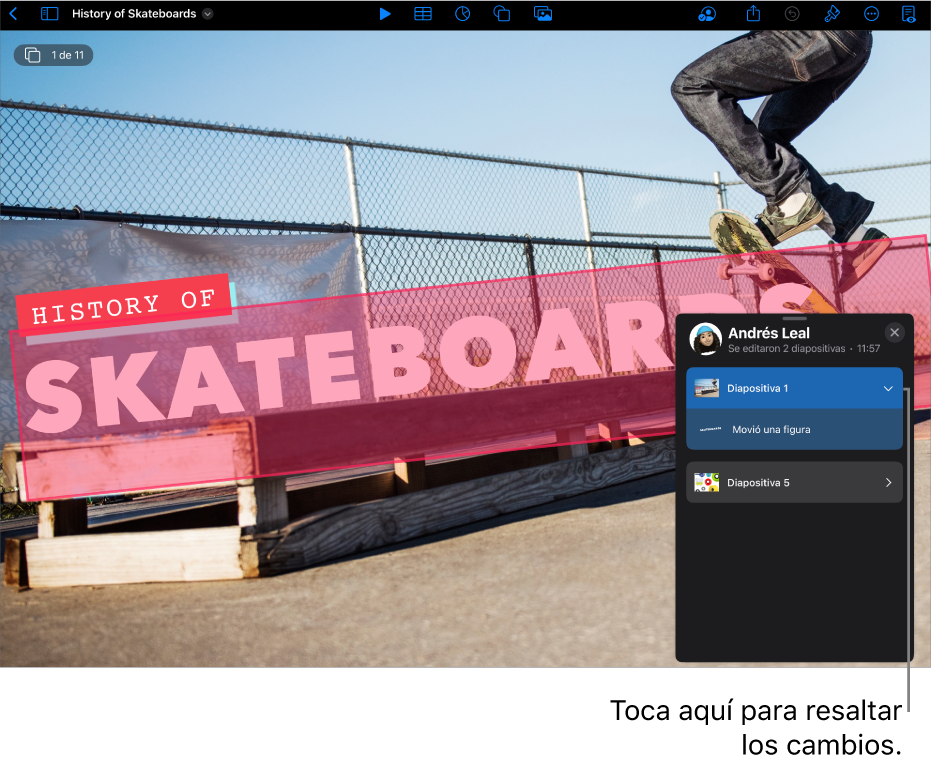
Task: Play the slideshow
Action: pos(385,14)
